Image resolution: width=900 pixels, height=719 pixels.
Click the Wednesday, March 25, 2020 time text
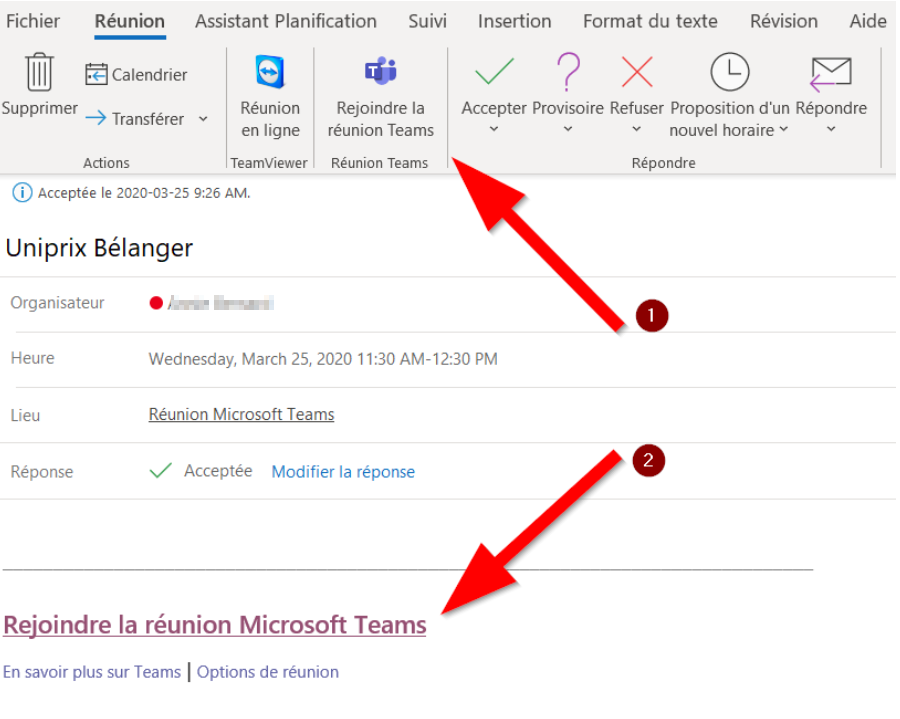coord(323,359)
